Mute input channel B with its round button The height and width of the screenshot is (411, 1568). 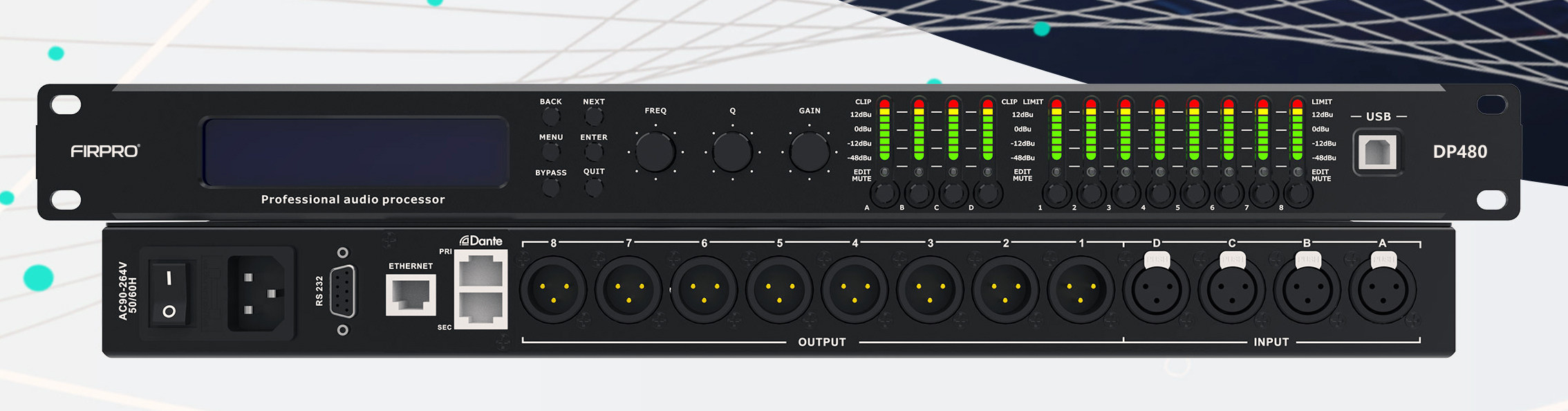point(919,194)
